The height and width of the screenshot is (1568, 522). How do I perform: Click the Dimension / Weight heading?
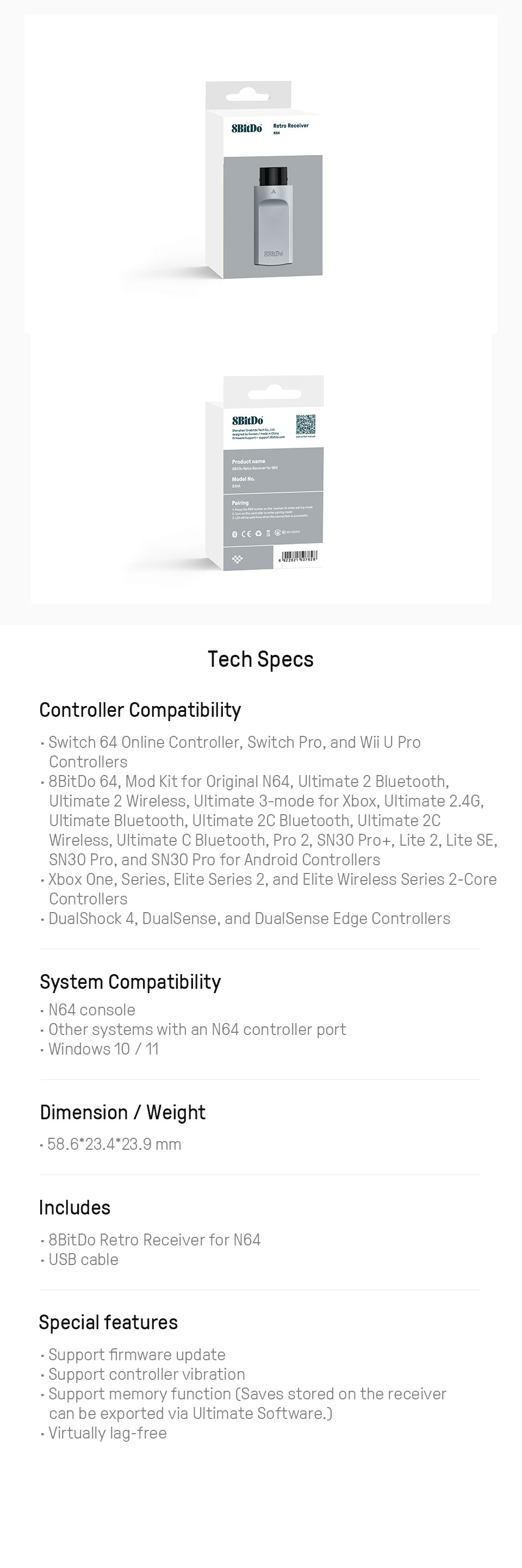pyautogui.click(x=122, y=1112)
